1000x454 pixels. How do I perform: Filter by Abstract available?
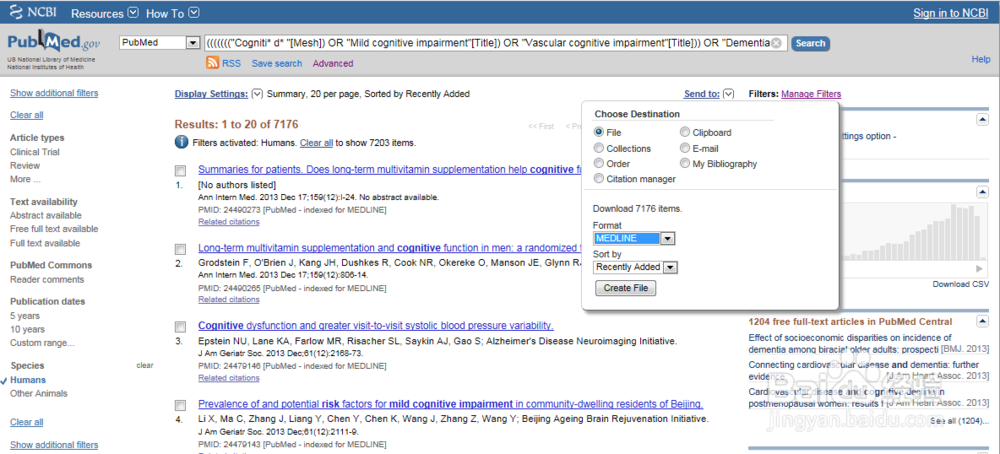(46, 216)
